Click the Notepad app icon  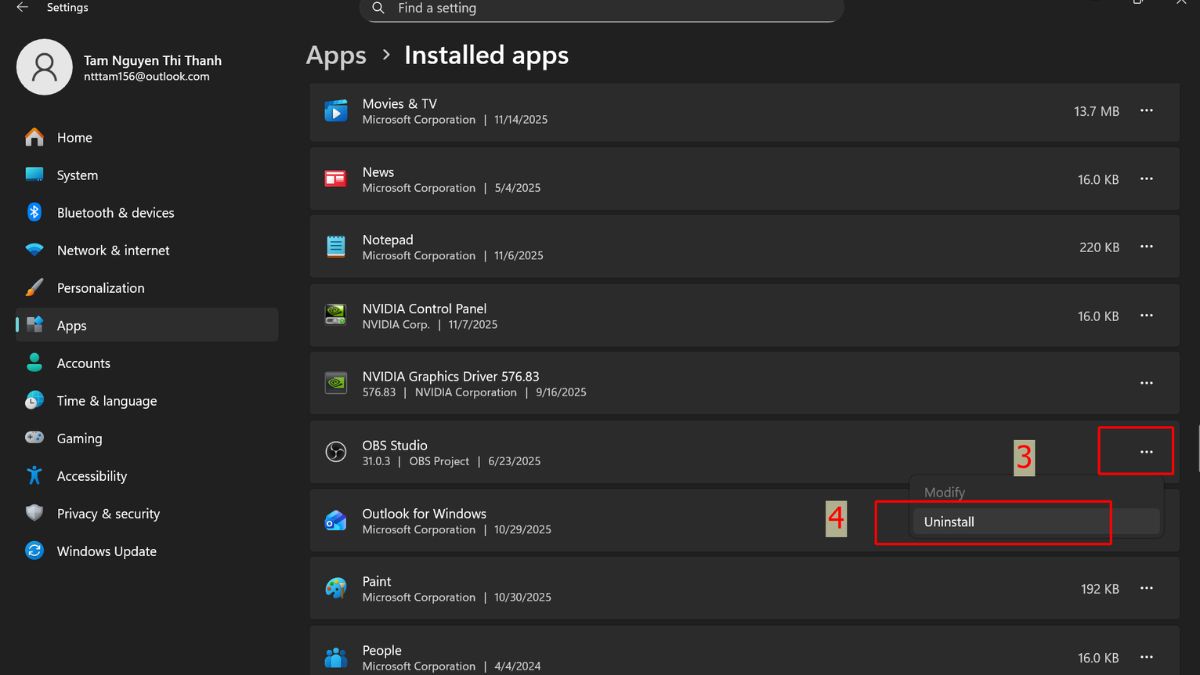point(336,247)
